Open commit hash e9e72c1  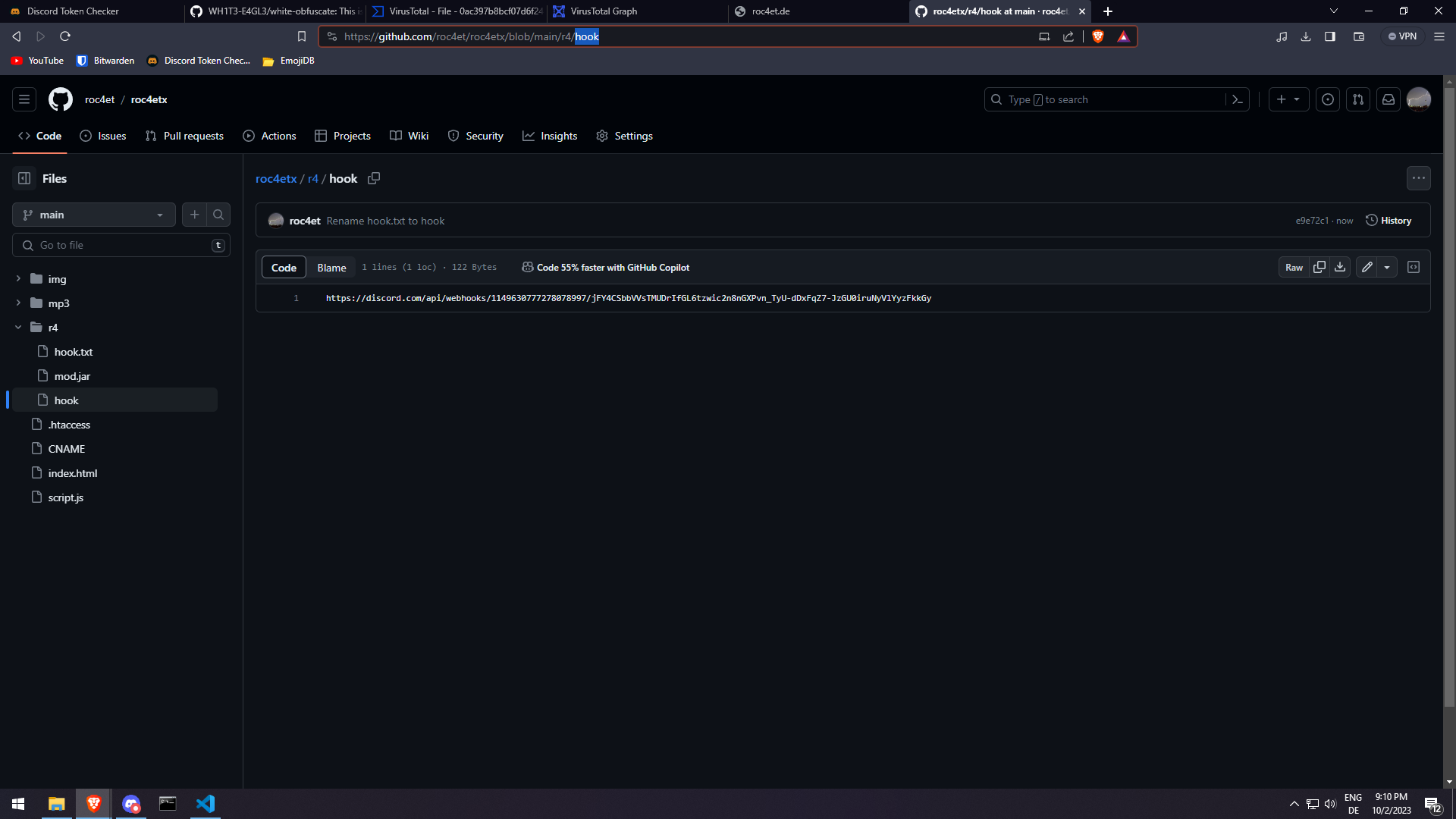tap(1312, 221)
